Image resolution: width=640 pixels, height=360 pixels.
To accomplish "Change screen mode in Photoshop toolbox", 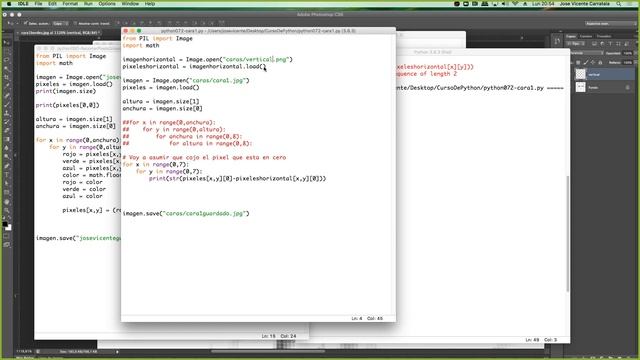I will (7, 244).
